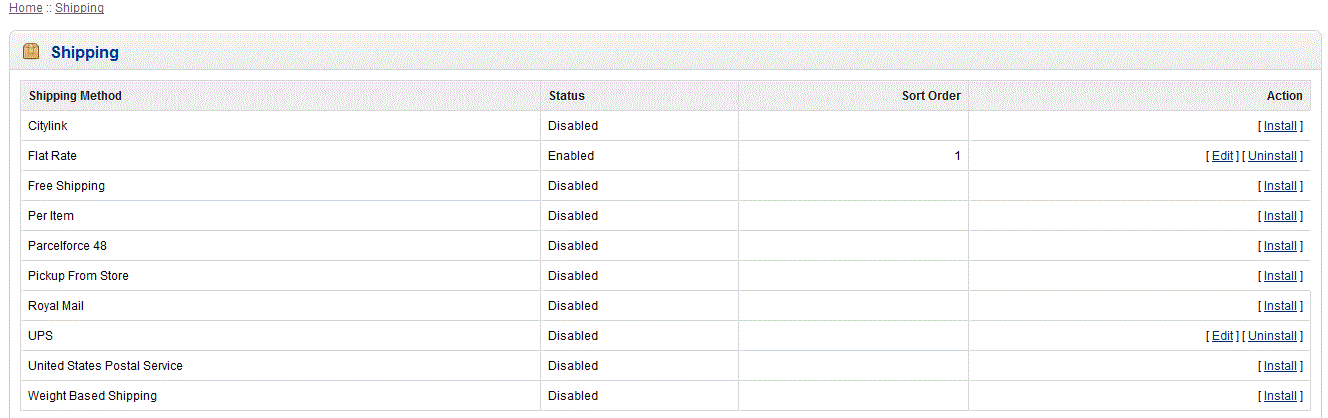Image resolution: width=1328 pixels, height=418 pixels.
Task: Install the Free Shipping method
Action: click(1280, 186)
